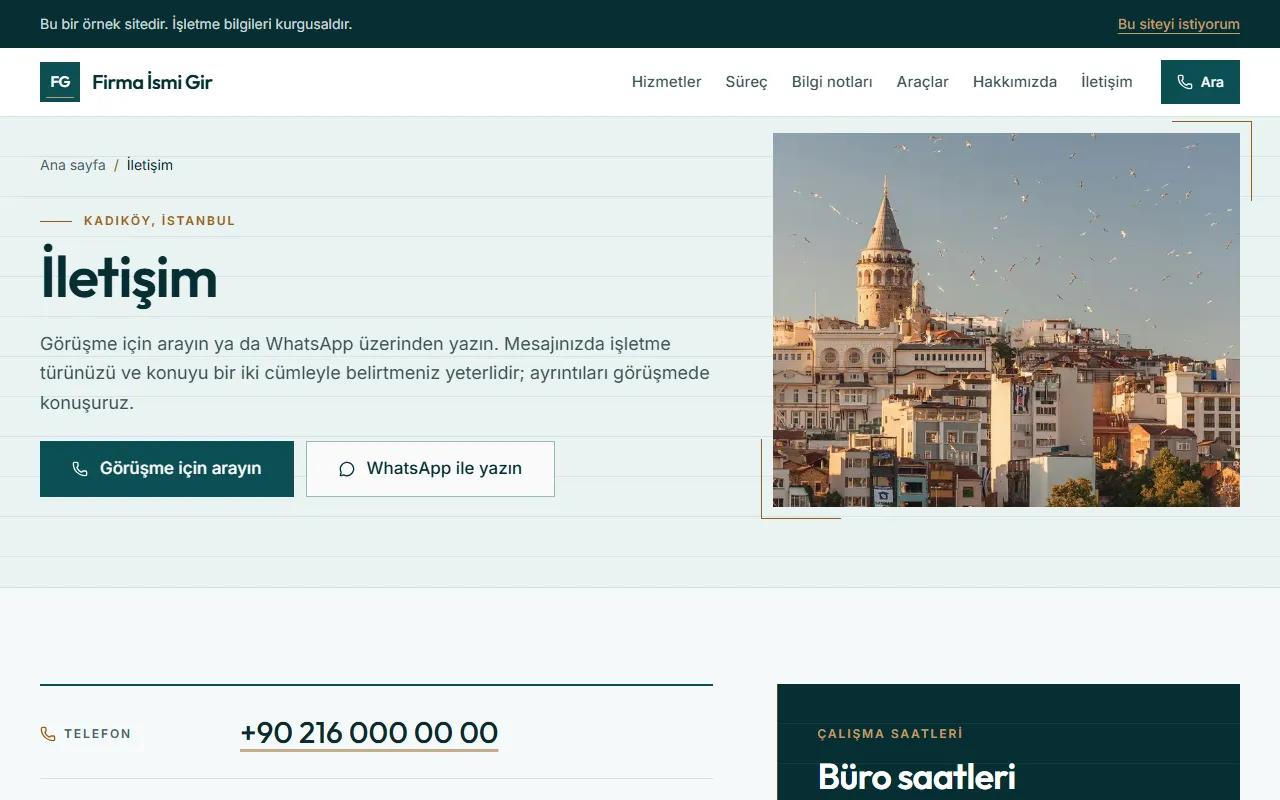Click the phone icon in the Ara button
The image size is (1280, 800).
pos(1185,82)
